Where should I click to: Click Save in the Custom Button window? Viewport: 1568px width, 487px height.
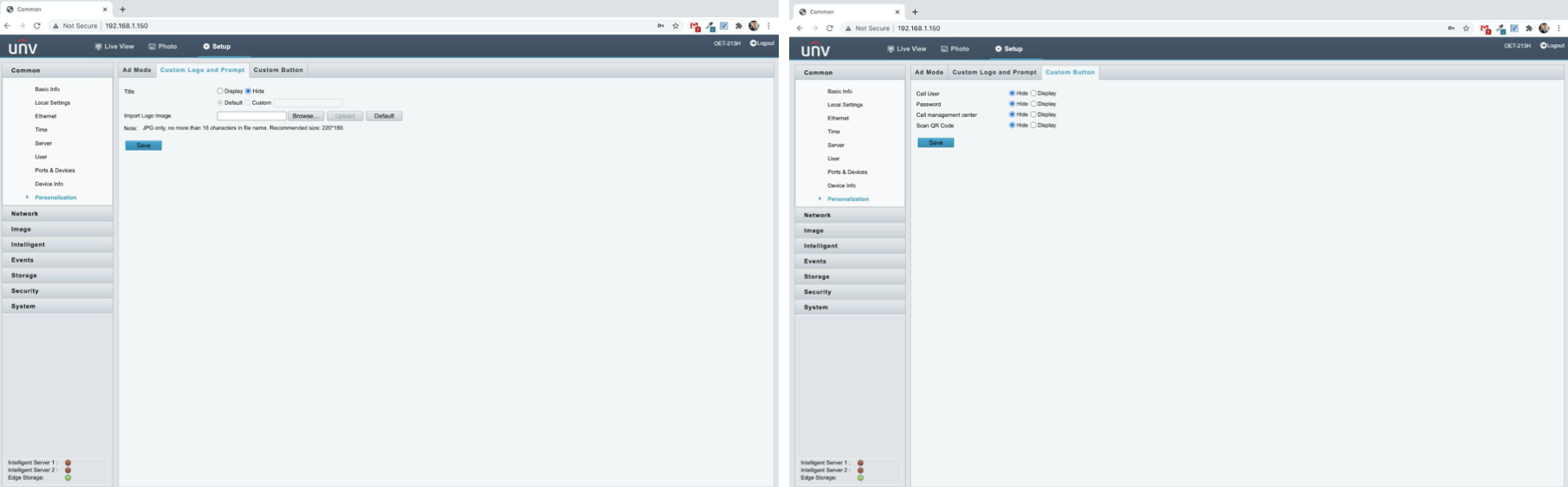tap(936, 143)
